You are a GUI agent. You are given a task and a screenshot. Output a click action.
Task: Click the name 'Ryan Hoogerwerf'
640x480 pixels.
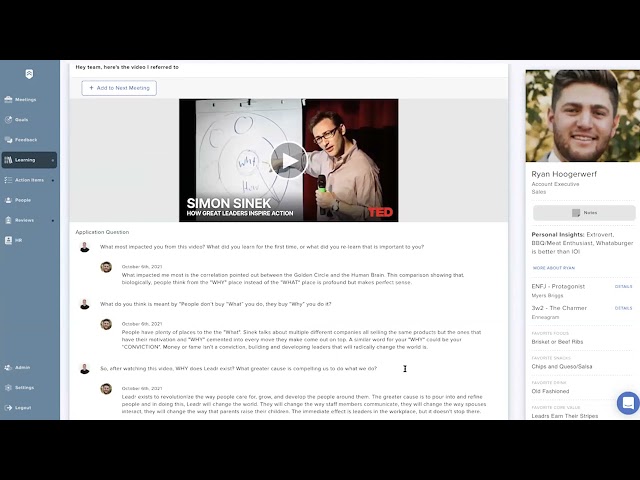click(x=564, y=174)
